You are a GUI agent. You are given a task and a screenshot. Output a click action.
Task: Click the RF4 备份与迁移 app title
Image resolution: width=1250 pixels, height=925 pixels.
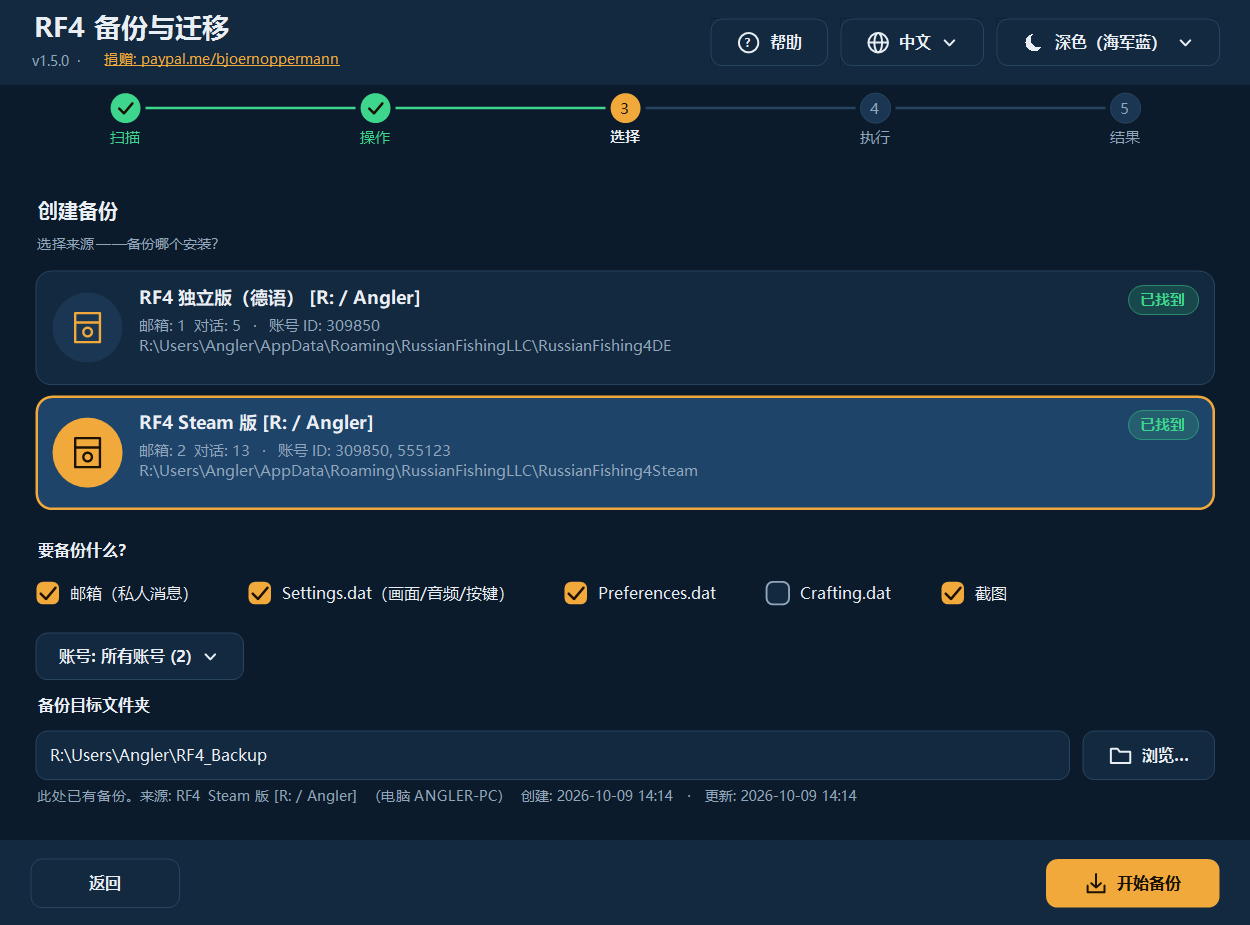(132, 28)
